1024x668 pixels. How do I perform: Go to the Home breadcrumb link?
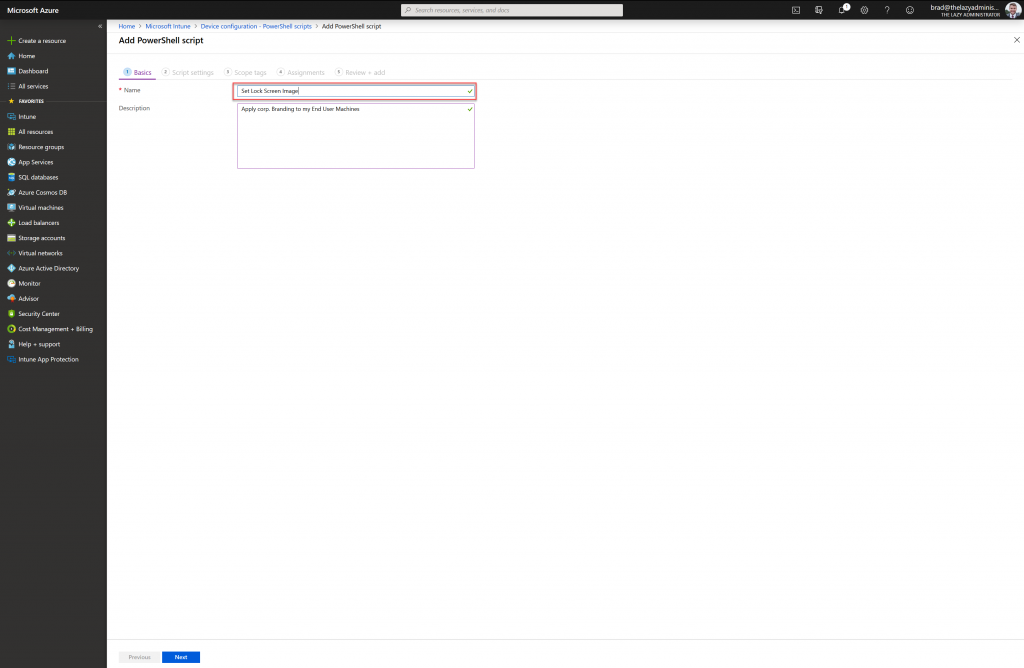click(127, 27)
